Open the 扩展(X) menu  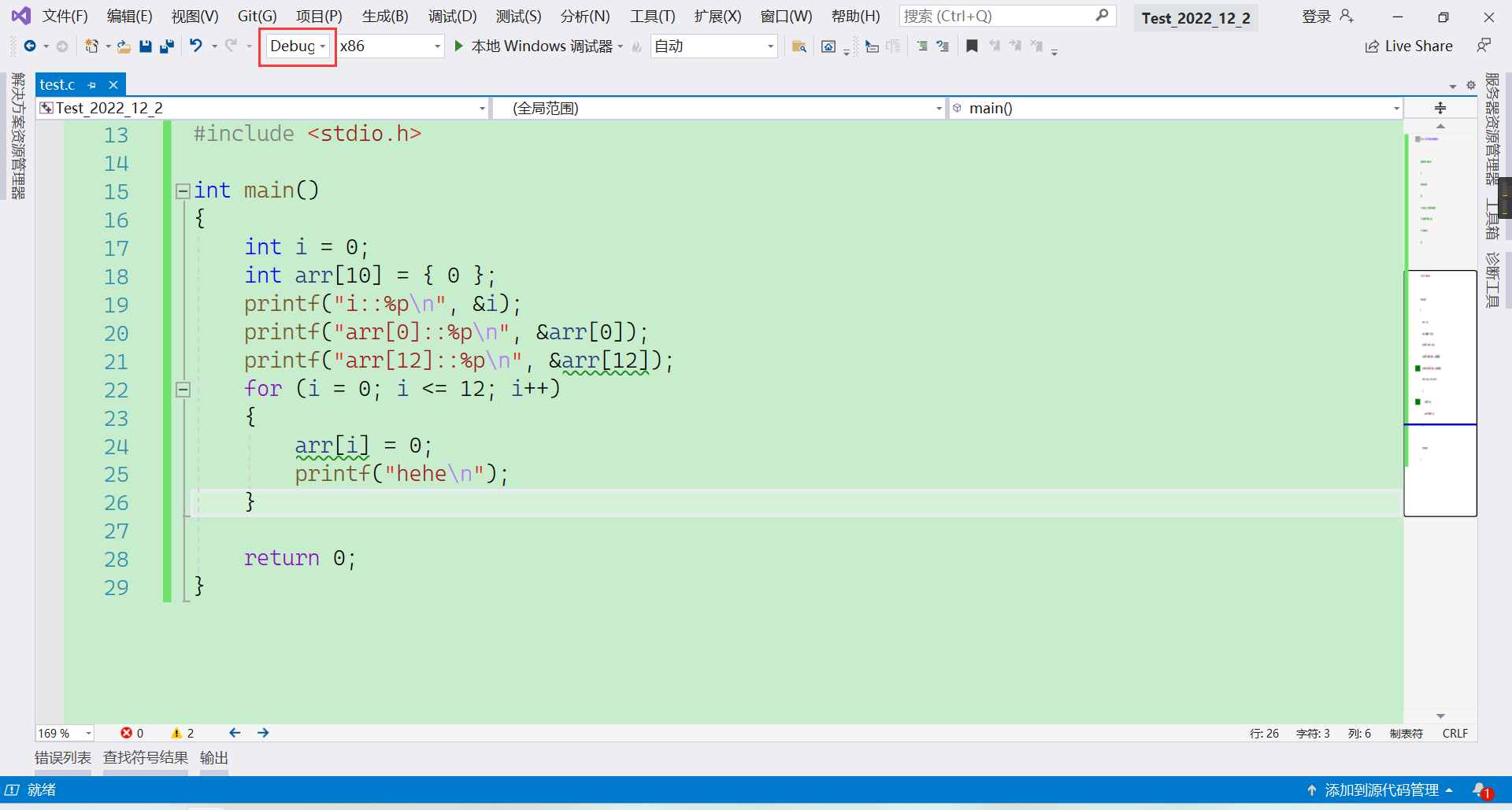(717, 16)
